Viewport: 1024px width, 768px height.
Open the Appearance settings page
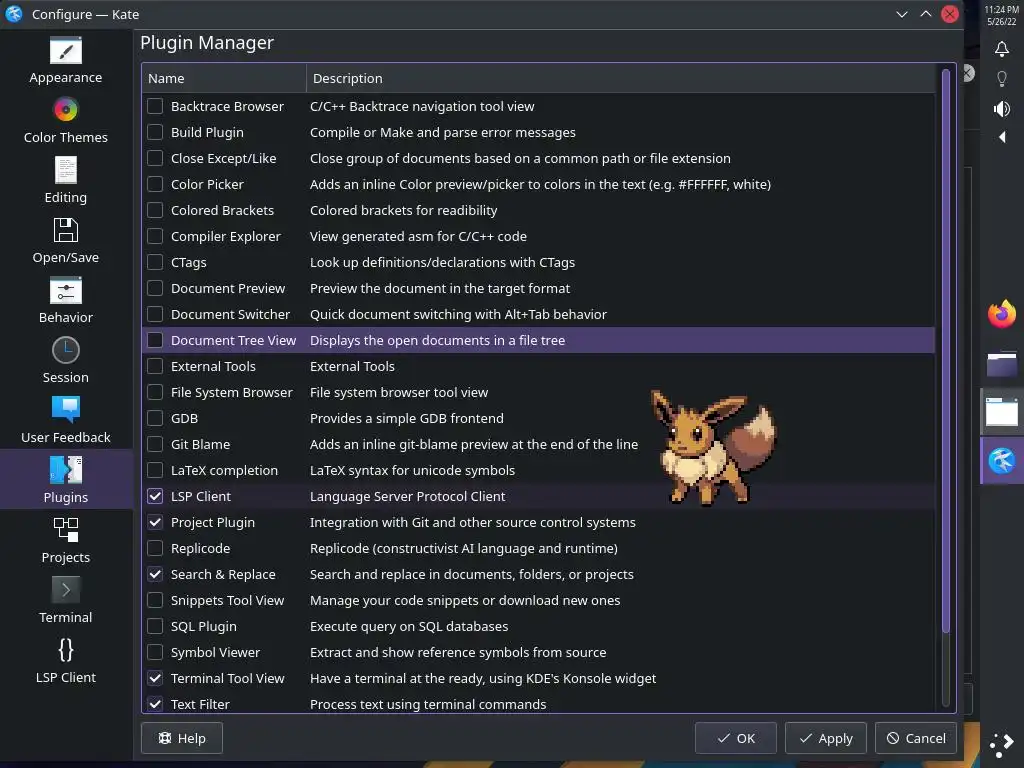(65, 61)
